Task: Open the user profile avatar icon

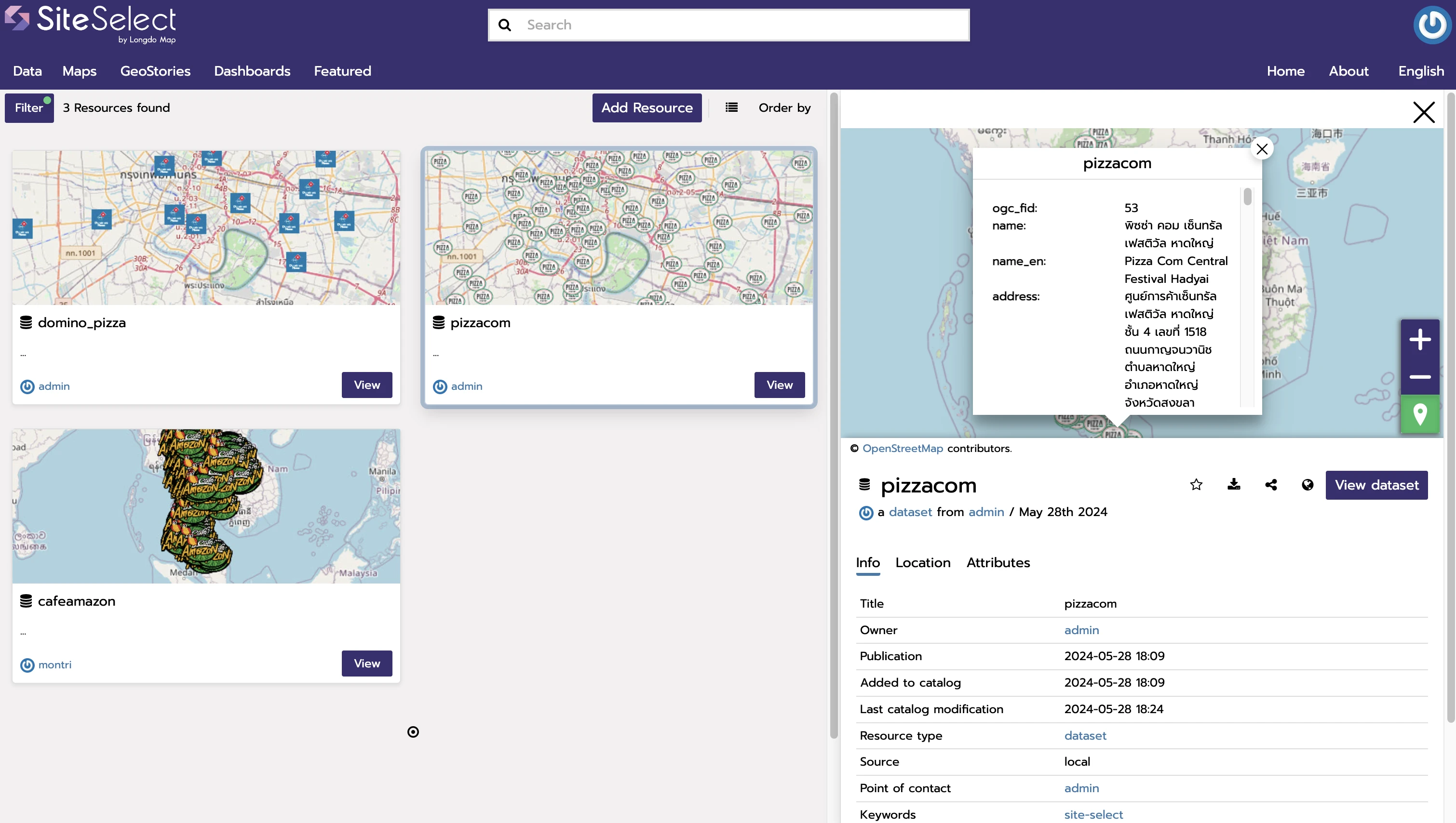Action: pos(1432,24)
